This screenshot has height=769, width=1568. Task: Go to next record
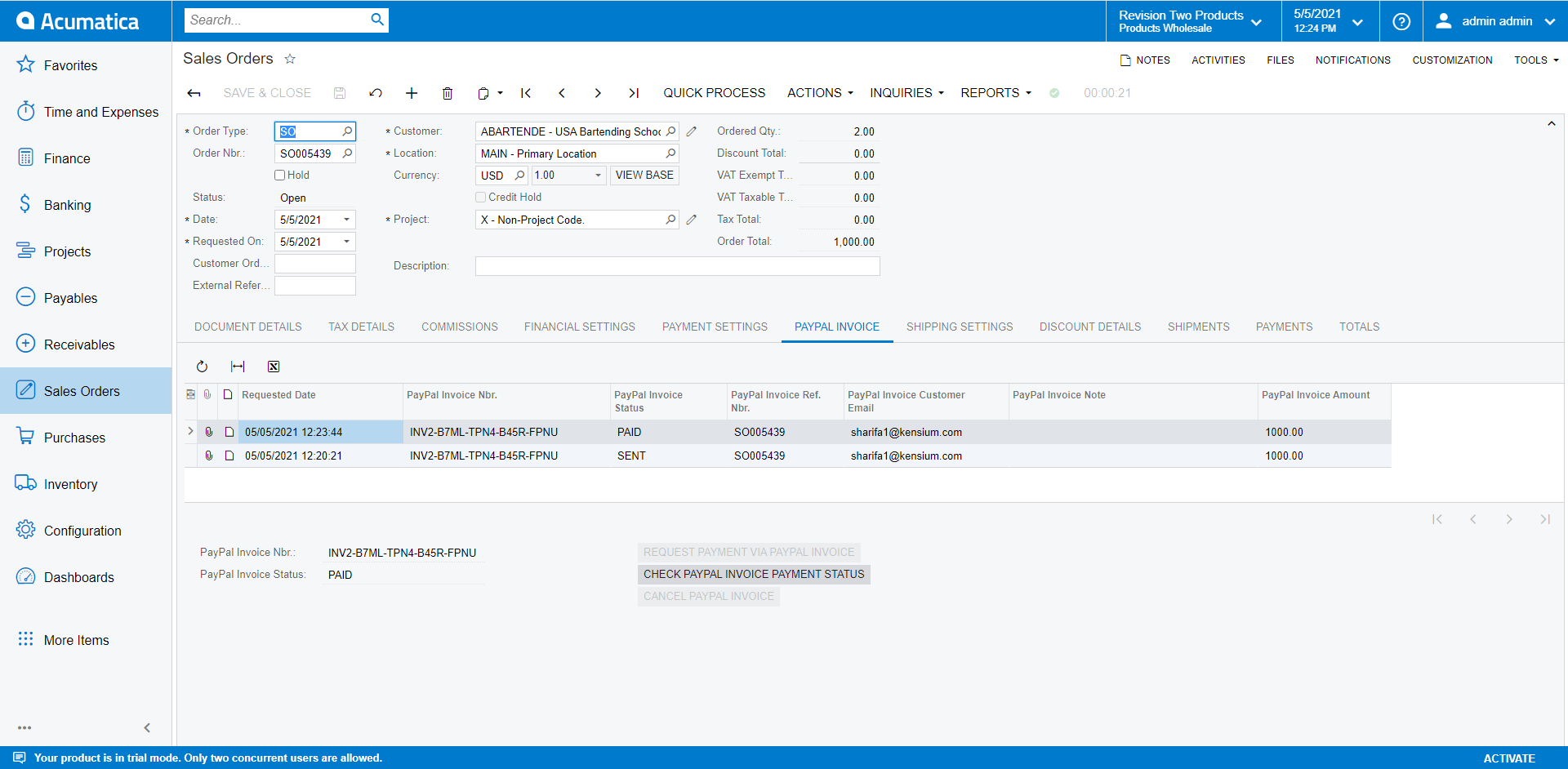click(598, 93)
